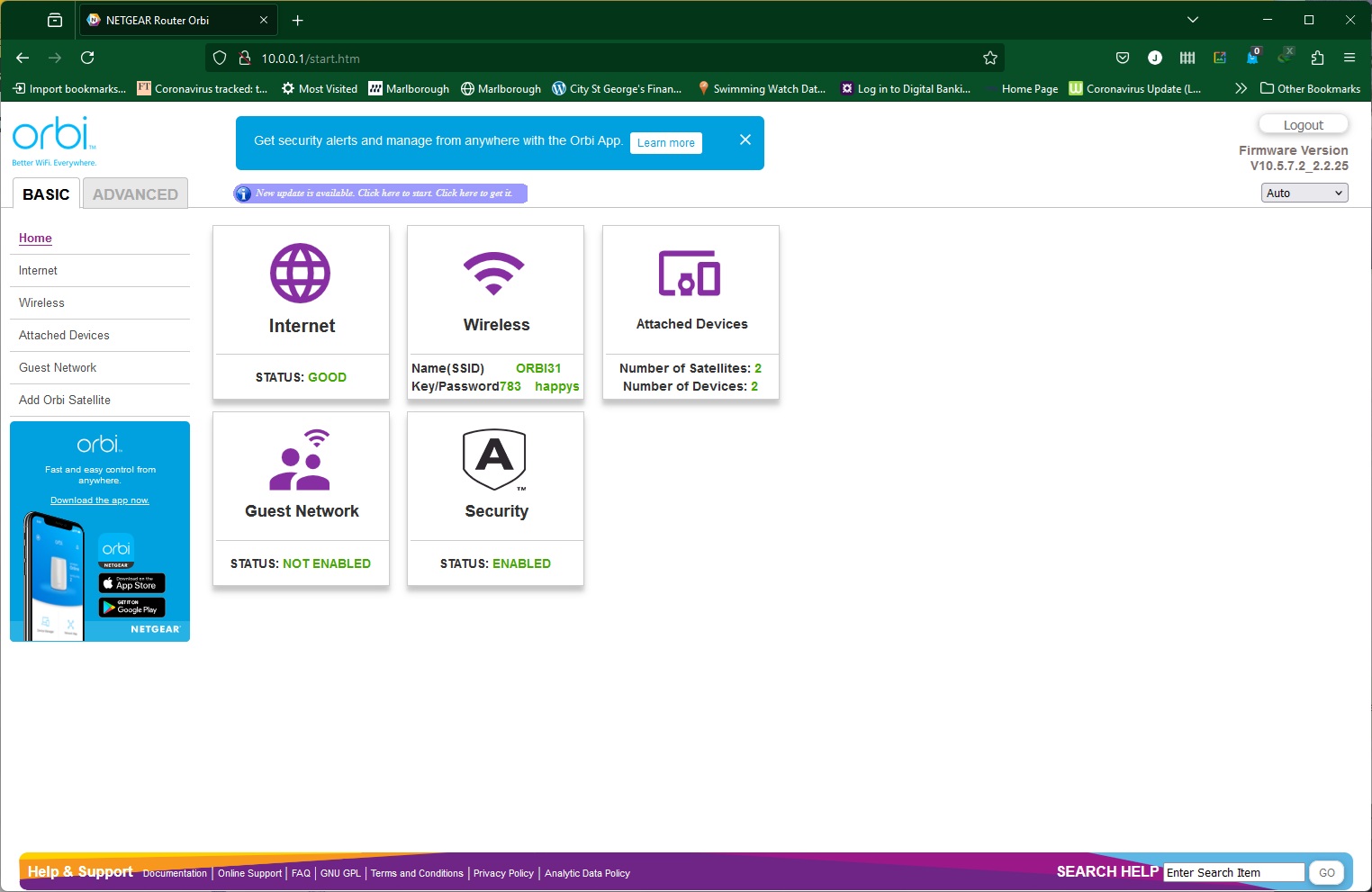
Task: Click the purple globe icon on Internet tile
Action: click(x=301, y=273)
